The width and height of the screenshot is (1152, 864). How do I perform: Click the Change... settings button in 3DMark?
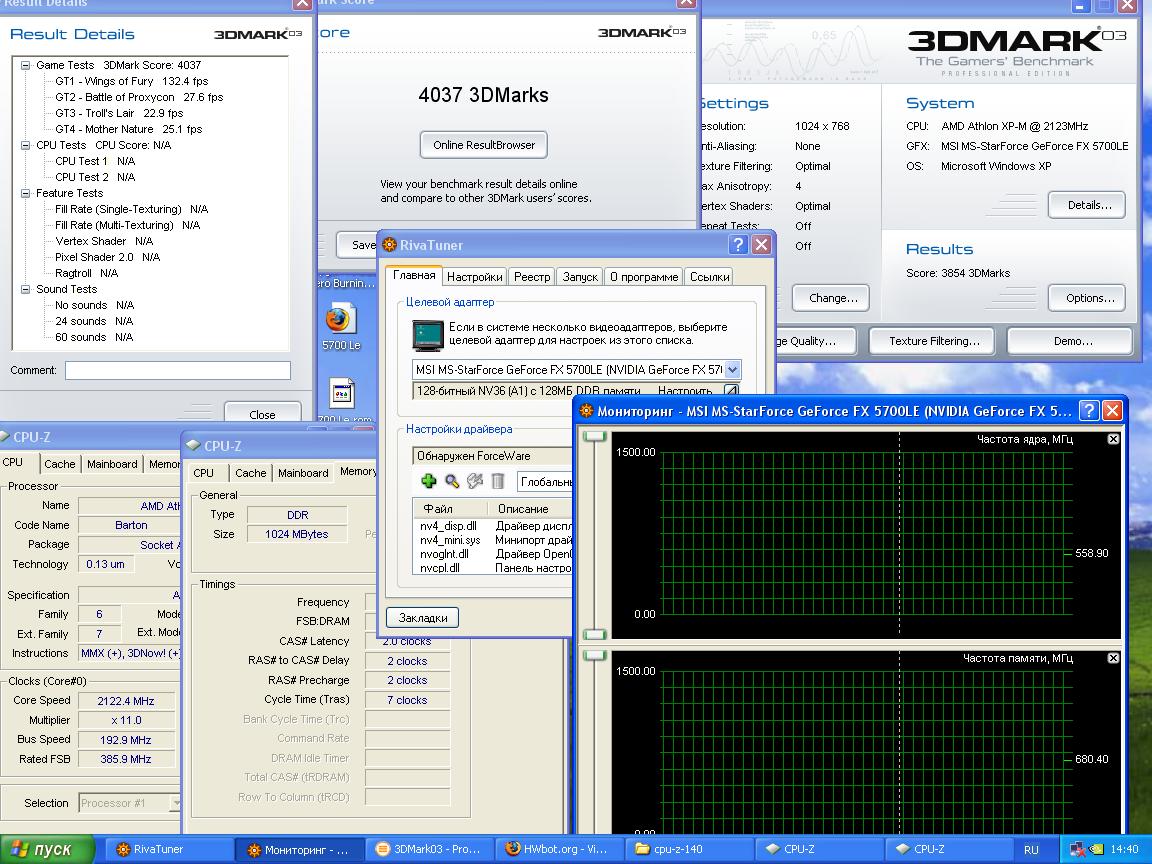tap(832, 298)
